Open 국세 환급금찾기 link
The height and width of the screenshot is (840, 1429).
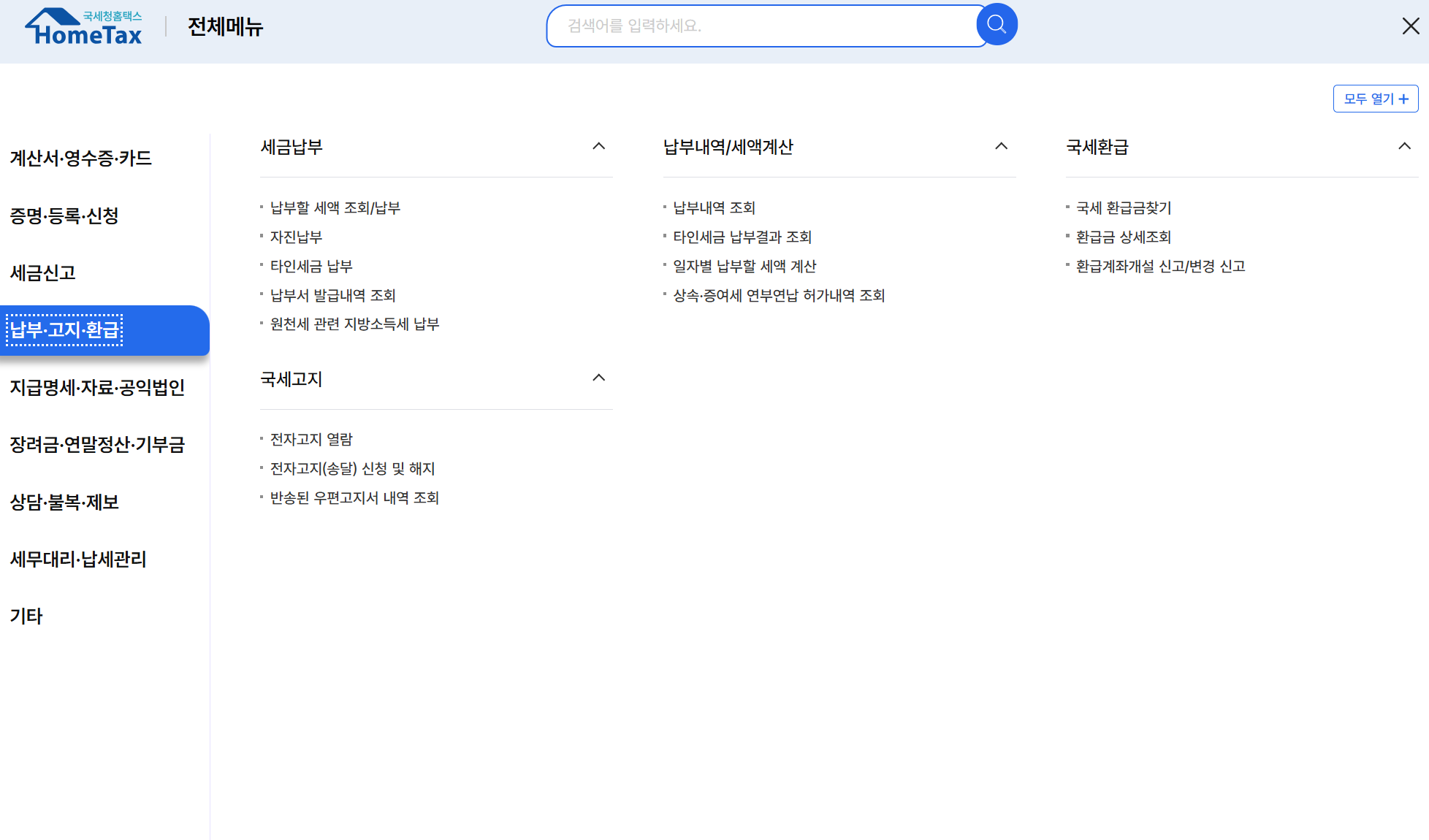pos(1123,208)
